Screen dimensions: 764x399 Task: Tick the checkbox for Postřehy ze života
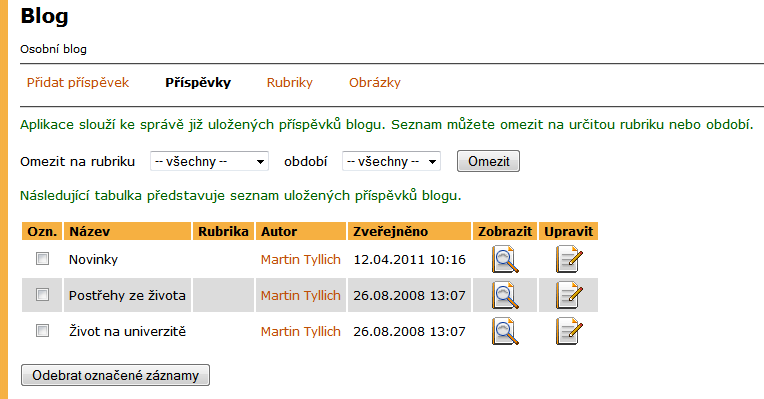tap(42, 295)
